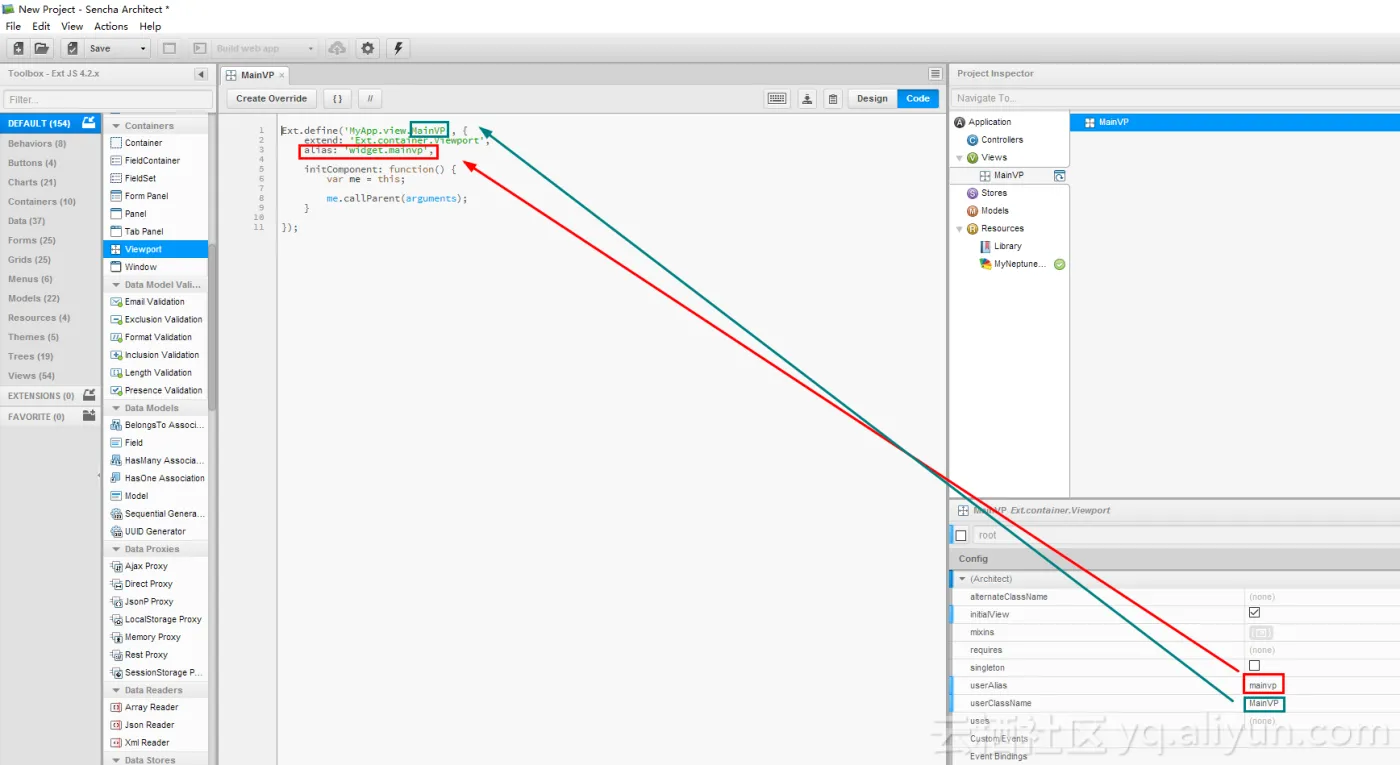Select the Stores node in inspector
1400x765 pixels.
[x=994, y=193]
